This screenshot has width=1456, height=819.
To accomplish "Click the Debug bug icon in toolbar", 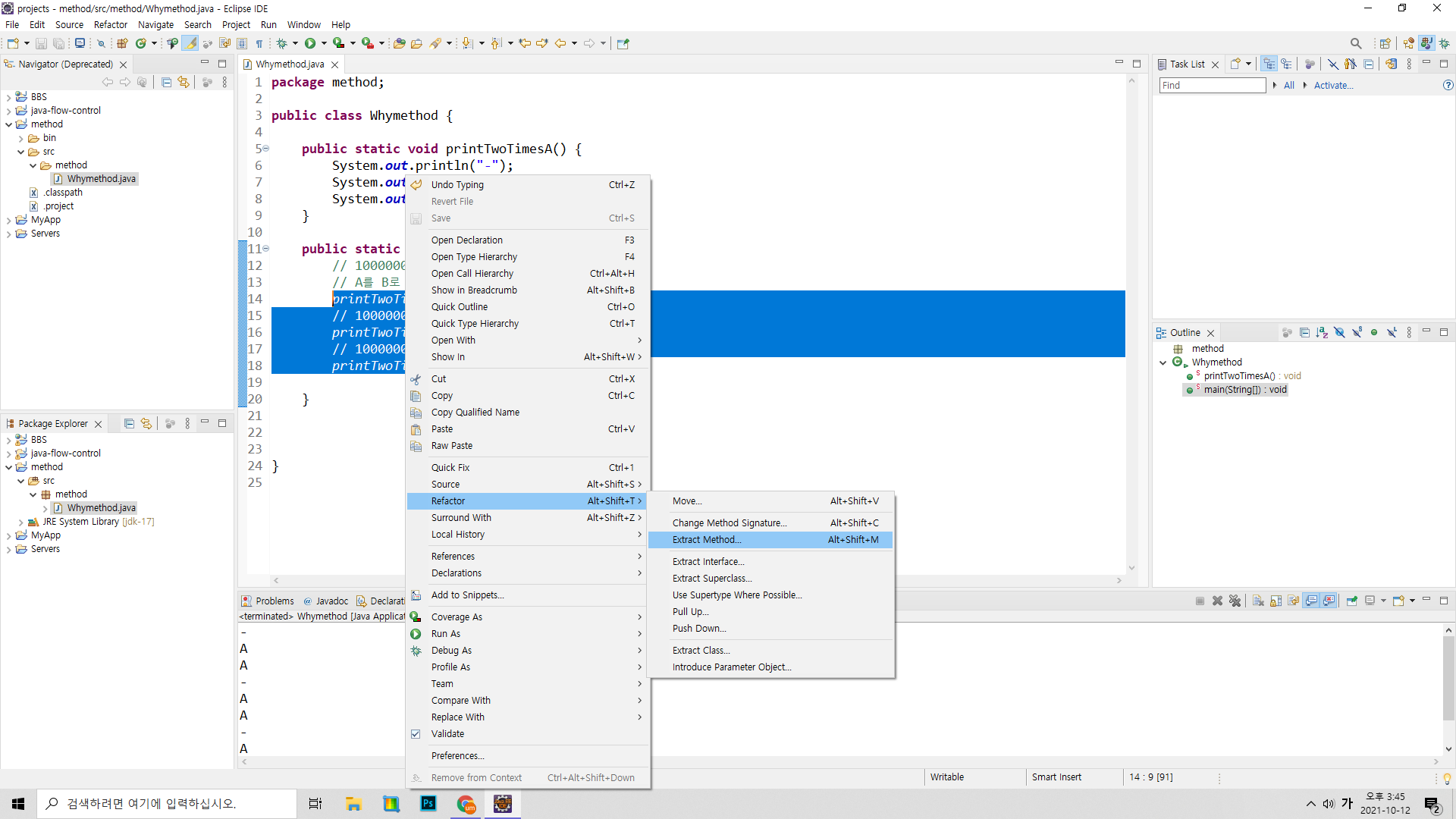I will [281, 43].
